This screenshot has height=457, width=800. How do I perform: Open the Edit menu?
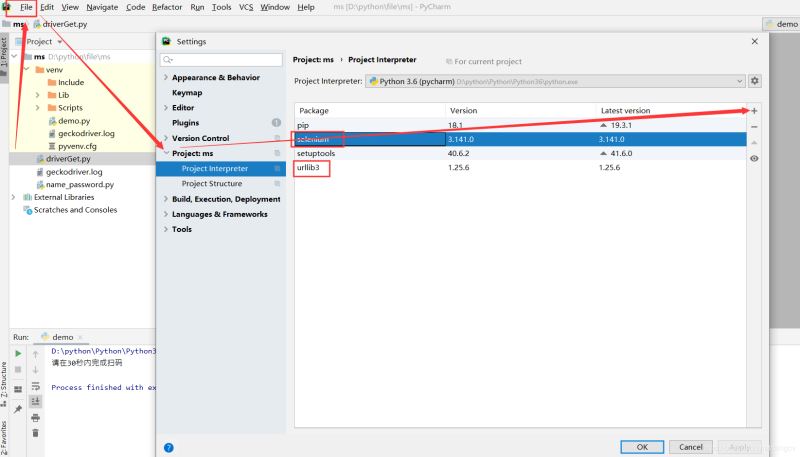pos(47,7)
